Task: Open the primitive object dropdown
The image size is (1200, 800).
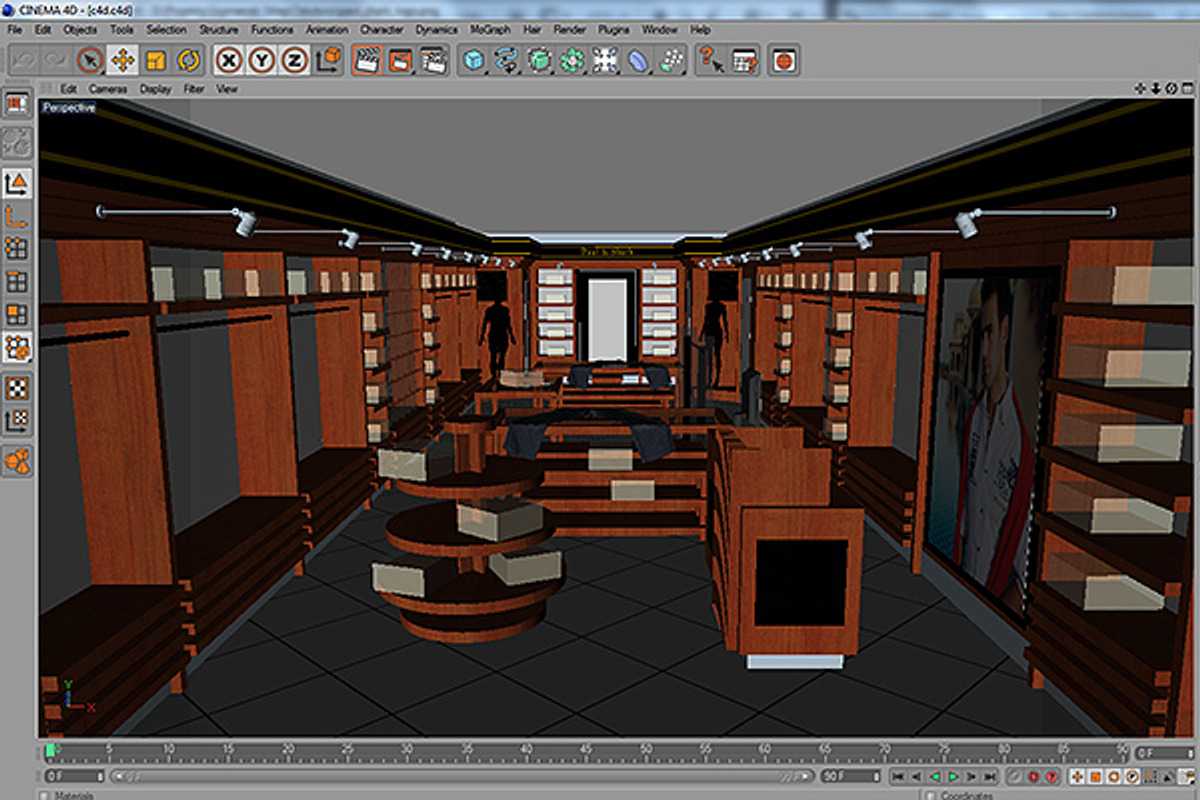Action: pyautogui.click(x=470, y=62)
